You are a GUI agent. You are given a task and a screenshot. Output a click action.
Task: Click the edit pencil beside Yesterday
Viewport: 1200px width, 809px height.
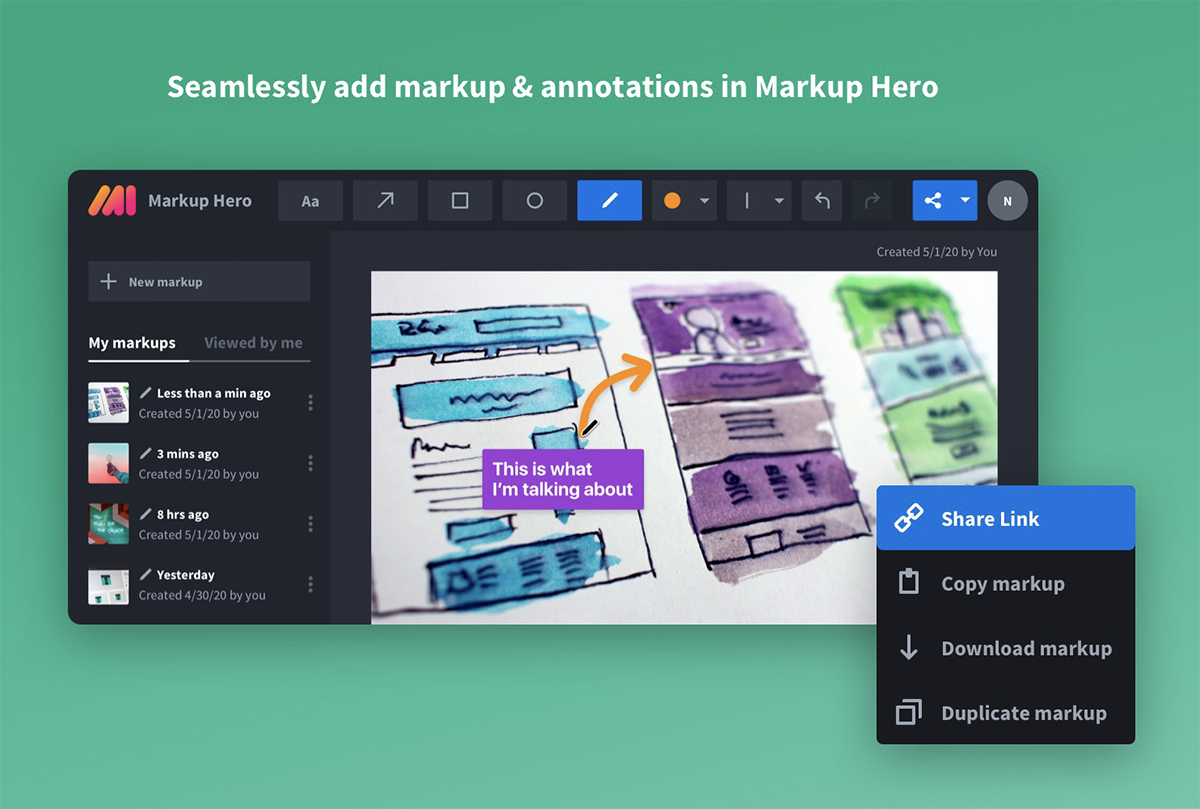[146, 574]
